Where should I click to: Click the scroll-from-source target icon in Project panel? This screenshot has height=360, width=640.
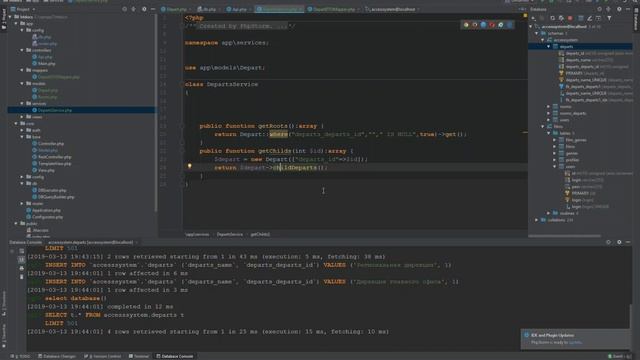tap(124, 9)
